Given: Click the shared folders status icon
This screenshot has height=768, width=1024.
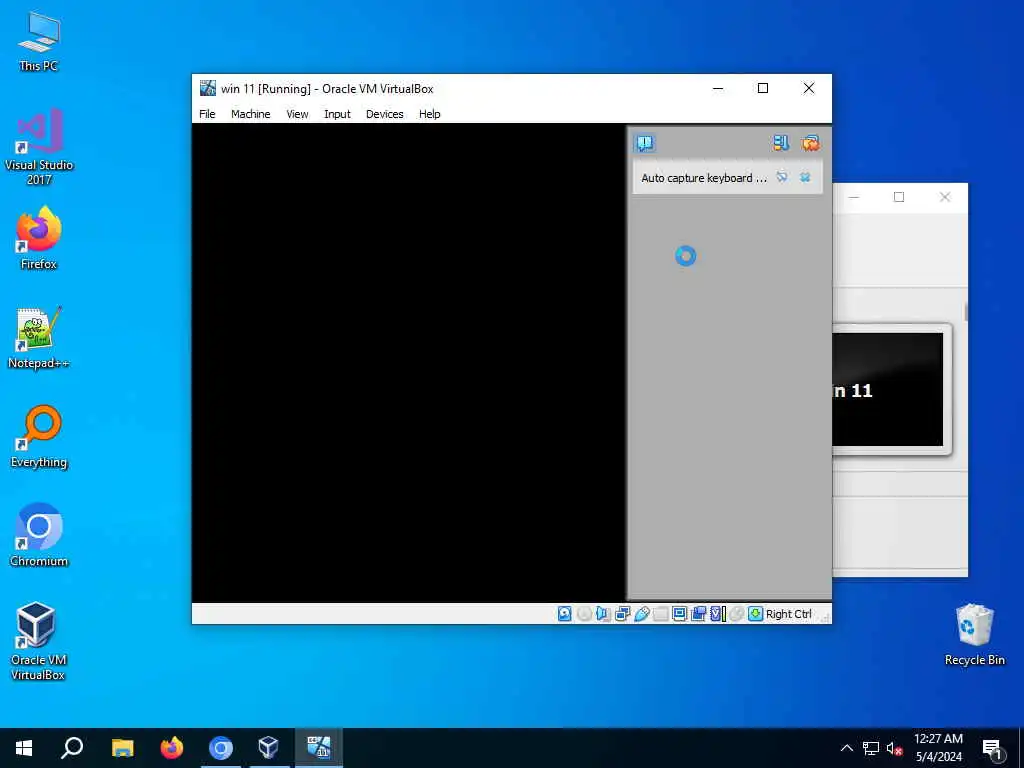Looking at the screenshot, I should pos(660,614).
